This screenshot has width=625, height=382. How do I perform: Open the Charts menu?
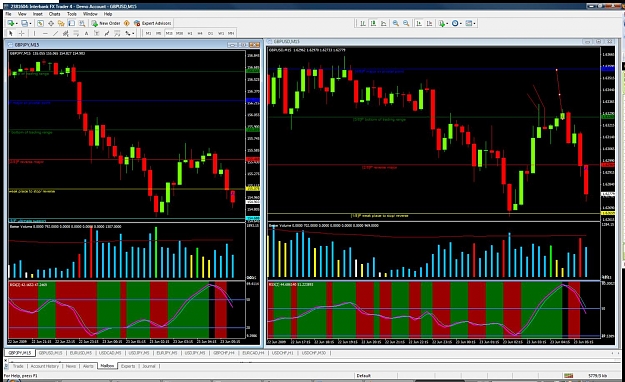tap(55, 14)
